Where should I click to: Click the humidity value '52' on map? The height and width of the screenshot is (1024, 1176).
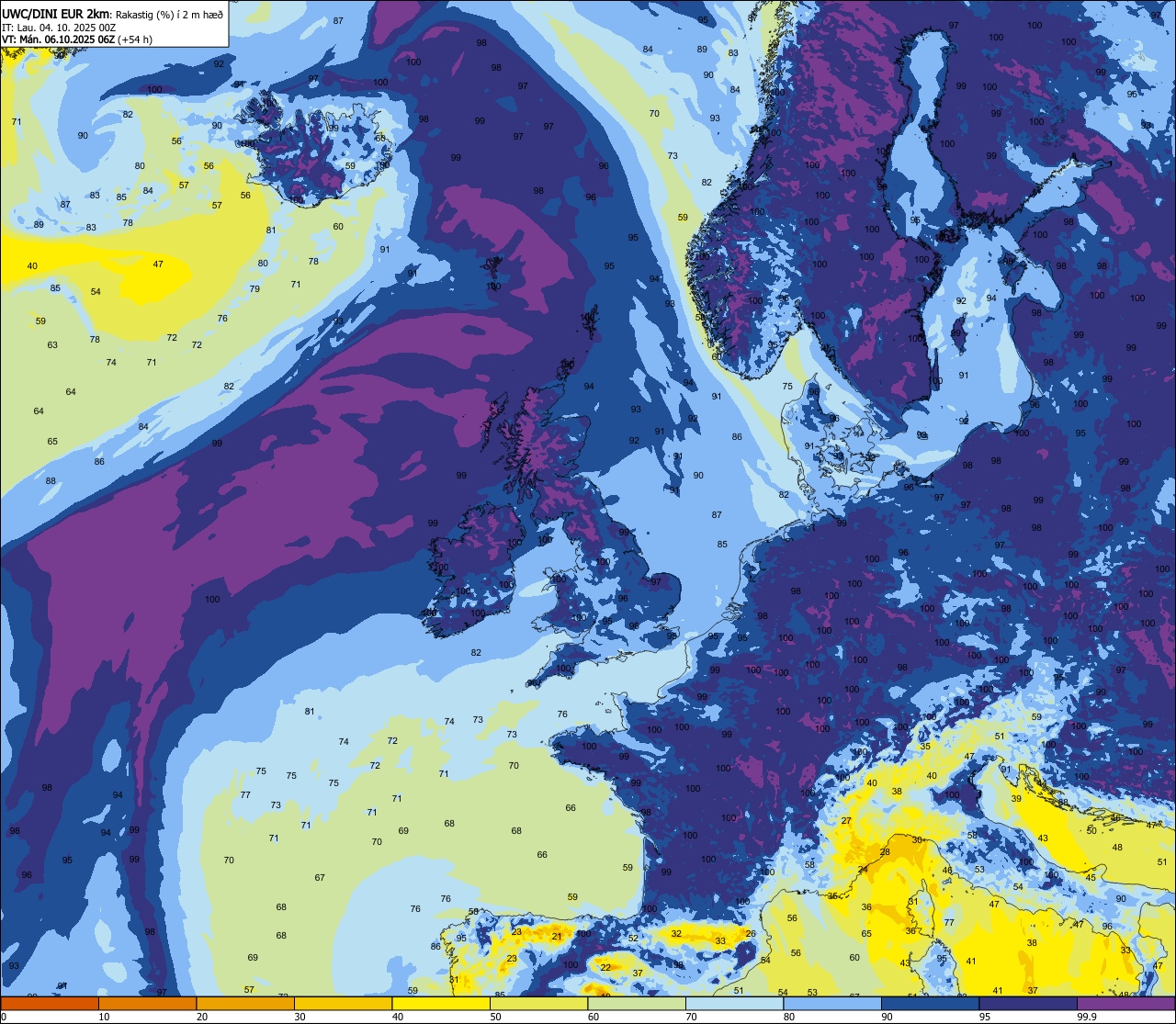633,938
